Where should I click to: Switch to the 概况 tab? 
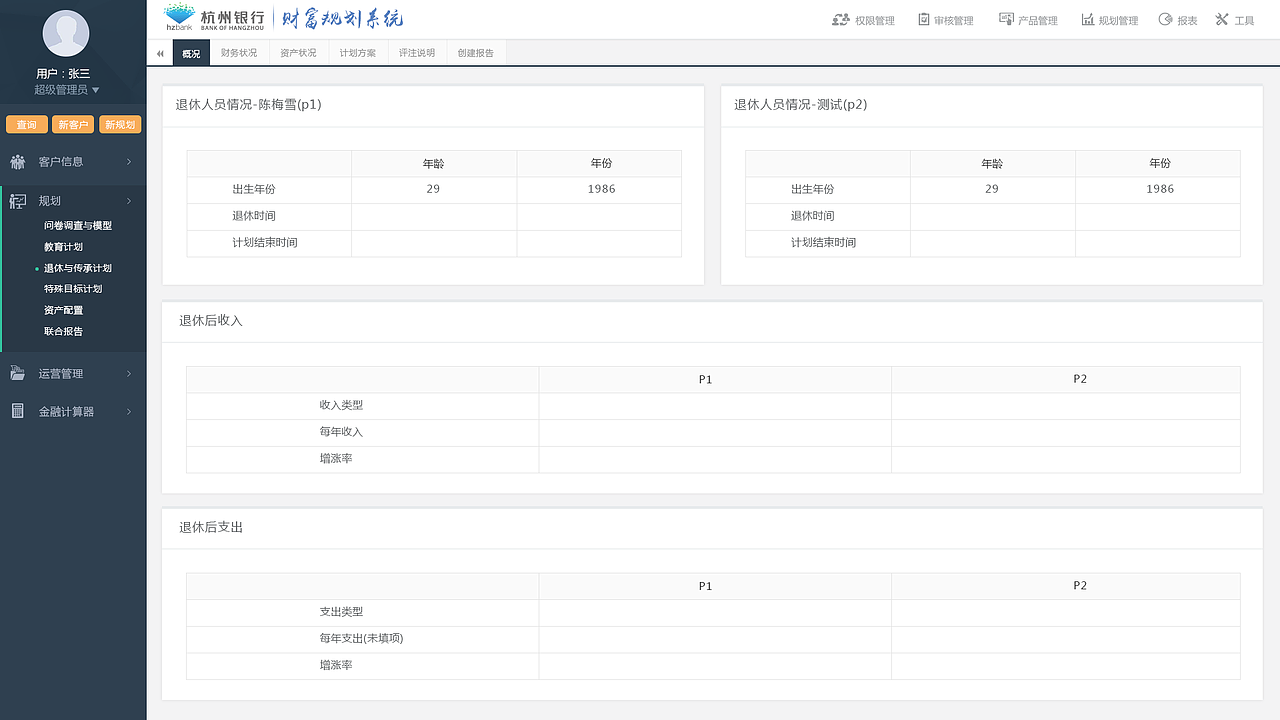(x=191, y=53)
